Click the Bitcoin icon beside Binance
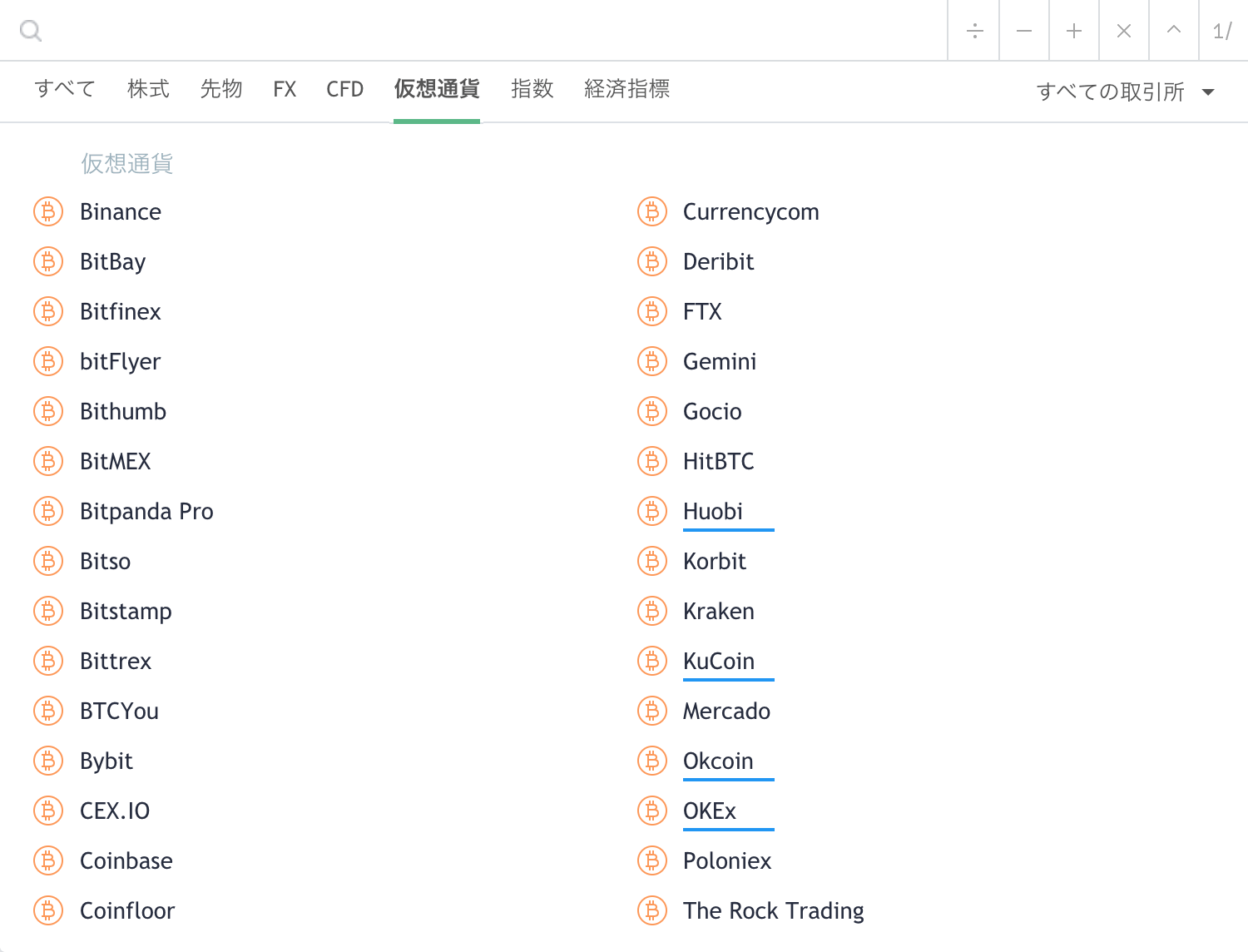The width and height of the screenshot is (1248, 952). pyautogui.click(x=48, y=212)
